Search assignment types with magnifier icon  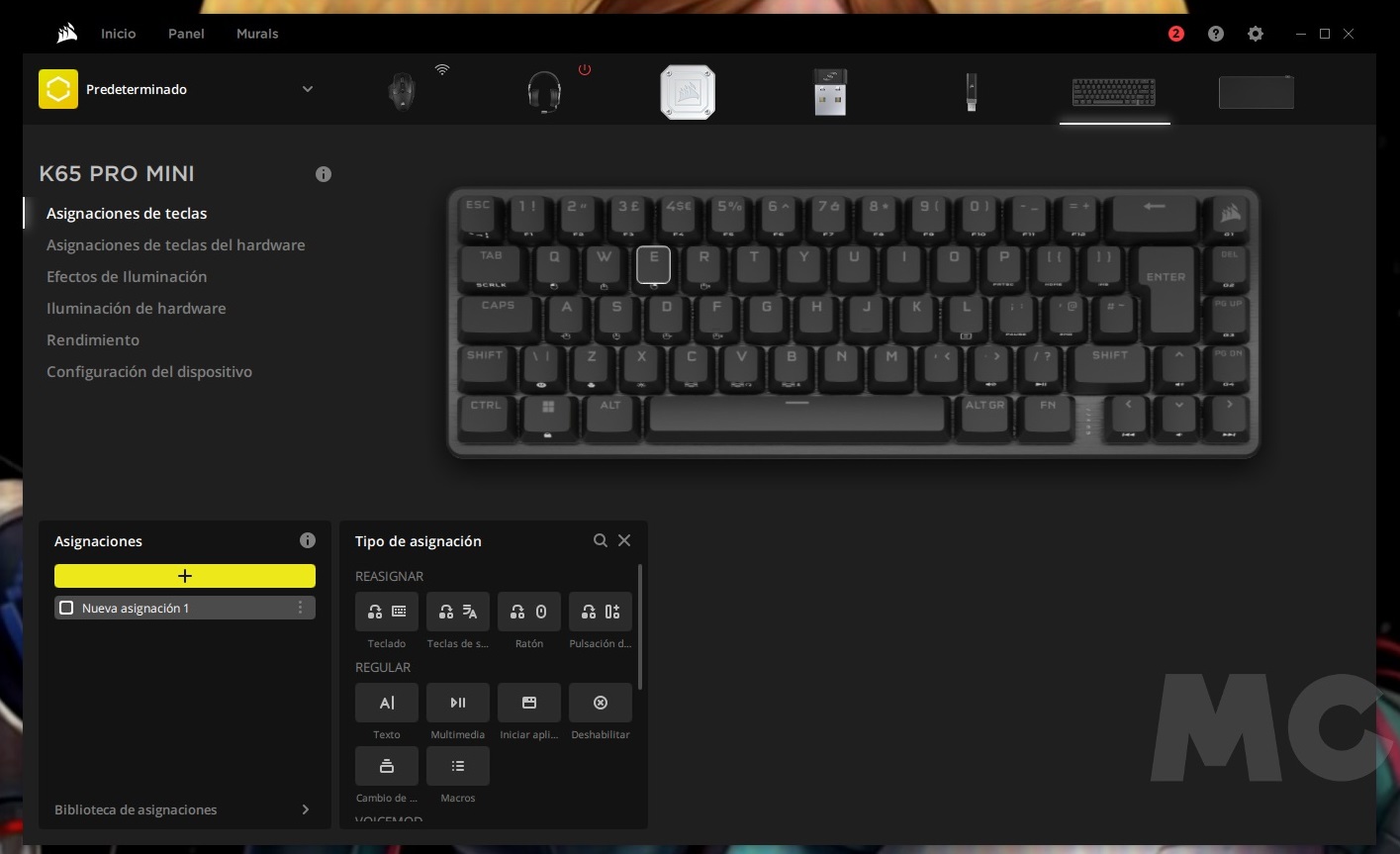pyautogui.click(x=600, y=540)
